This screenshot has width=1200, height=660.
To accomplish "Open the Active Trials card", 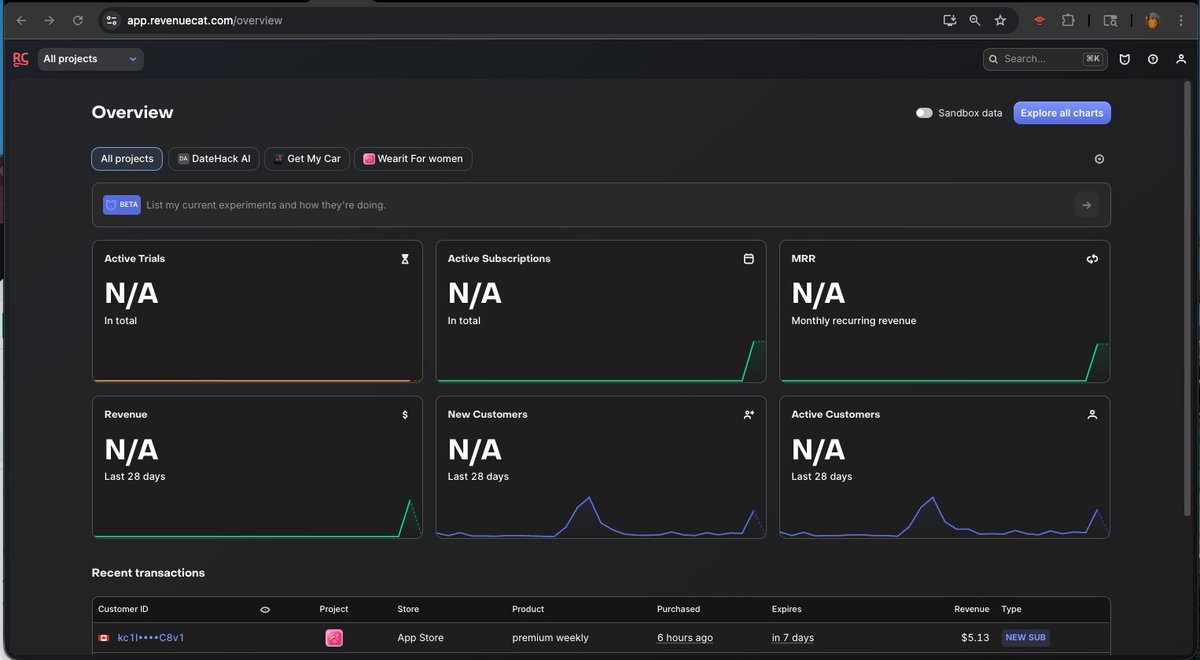I will pyautogui.click(x=257, y=311).
